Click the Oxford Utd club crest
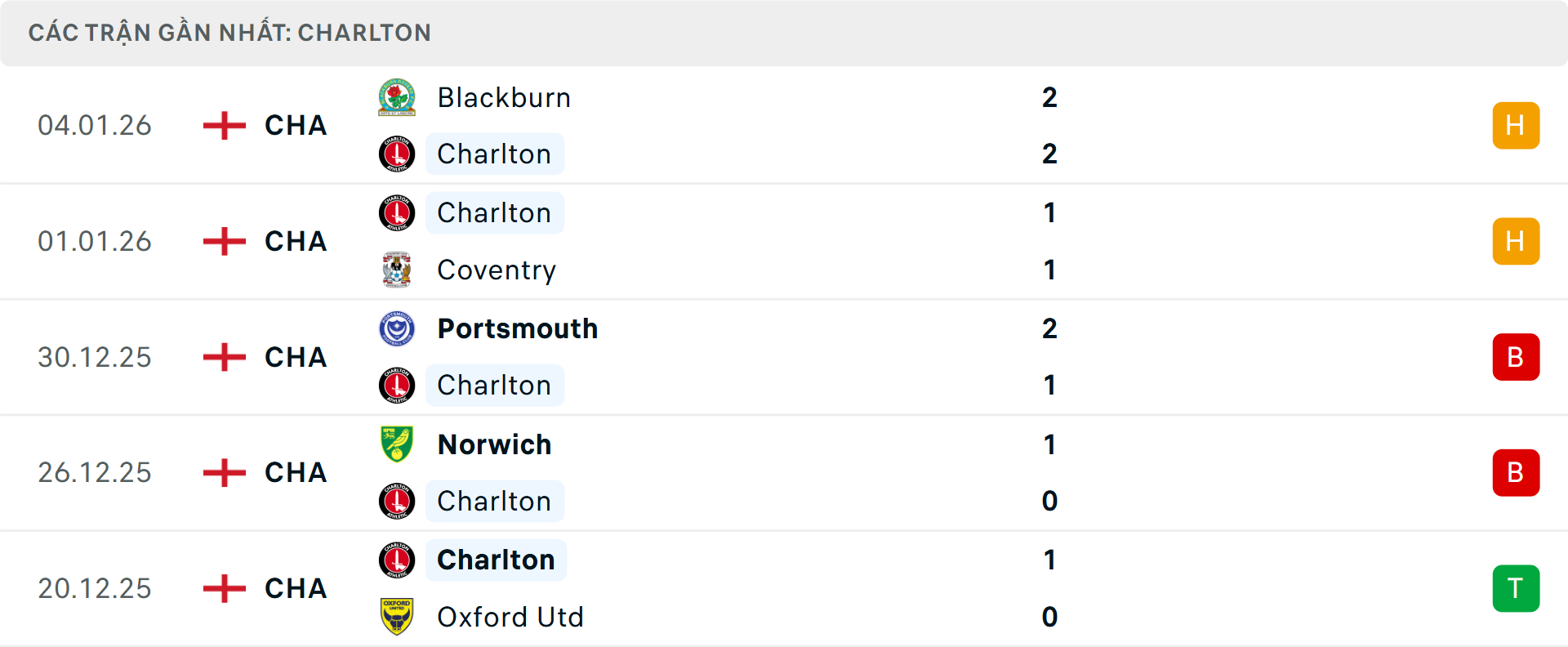 pos(397,617)
